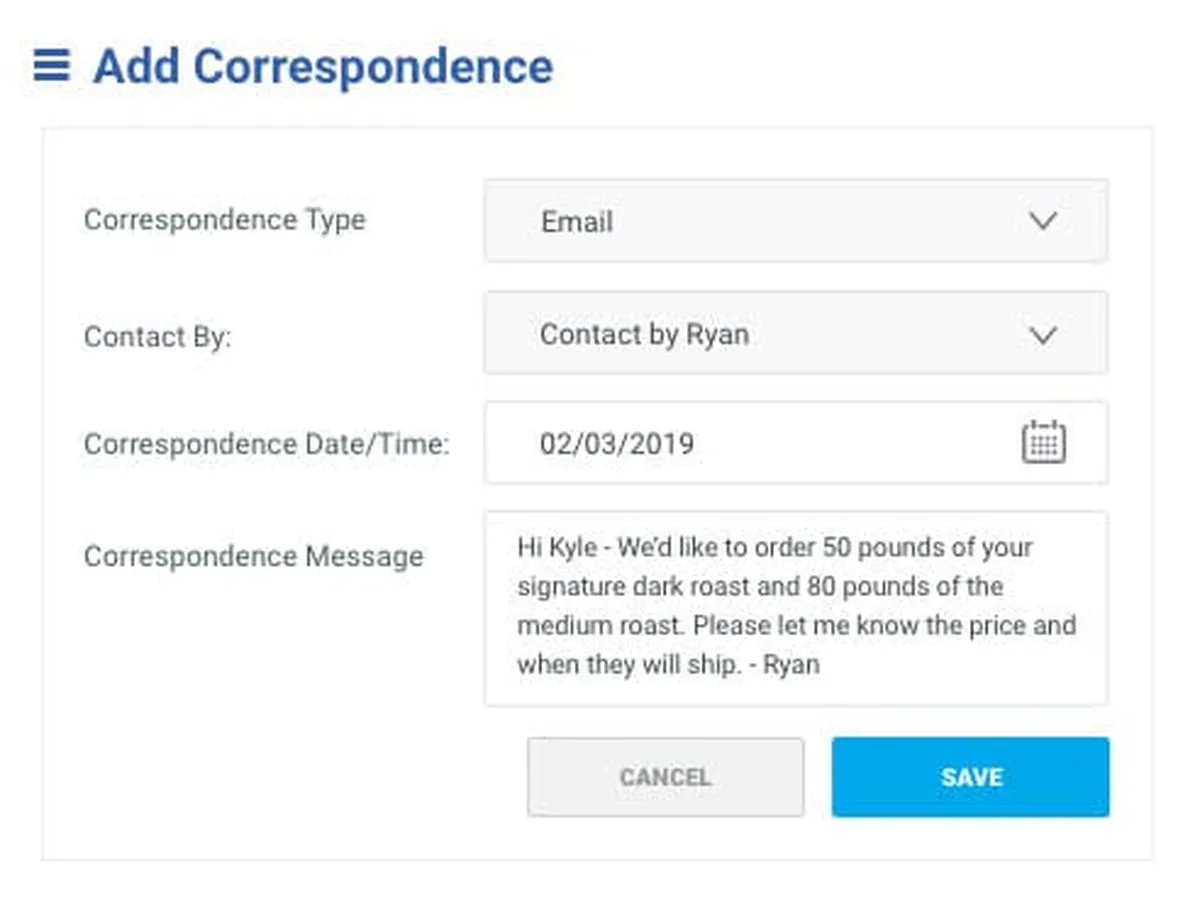Open the calendar date picker icon
1200x898 pixels.
click(1043, 442)
